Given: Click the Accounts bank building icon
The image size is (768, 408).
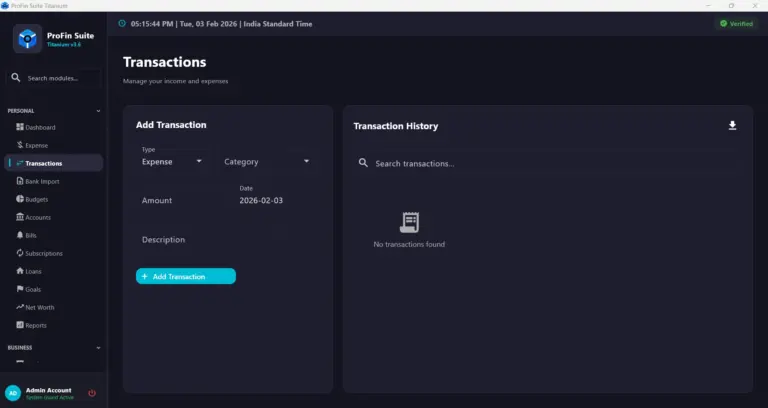Looking at the screenshot, I should coord(20,217).
